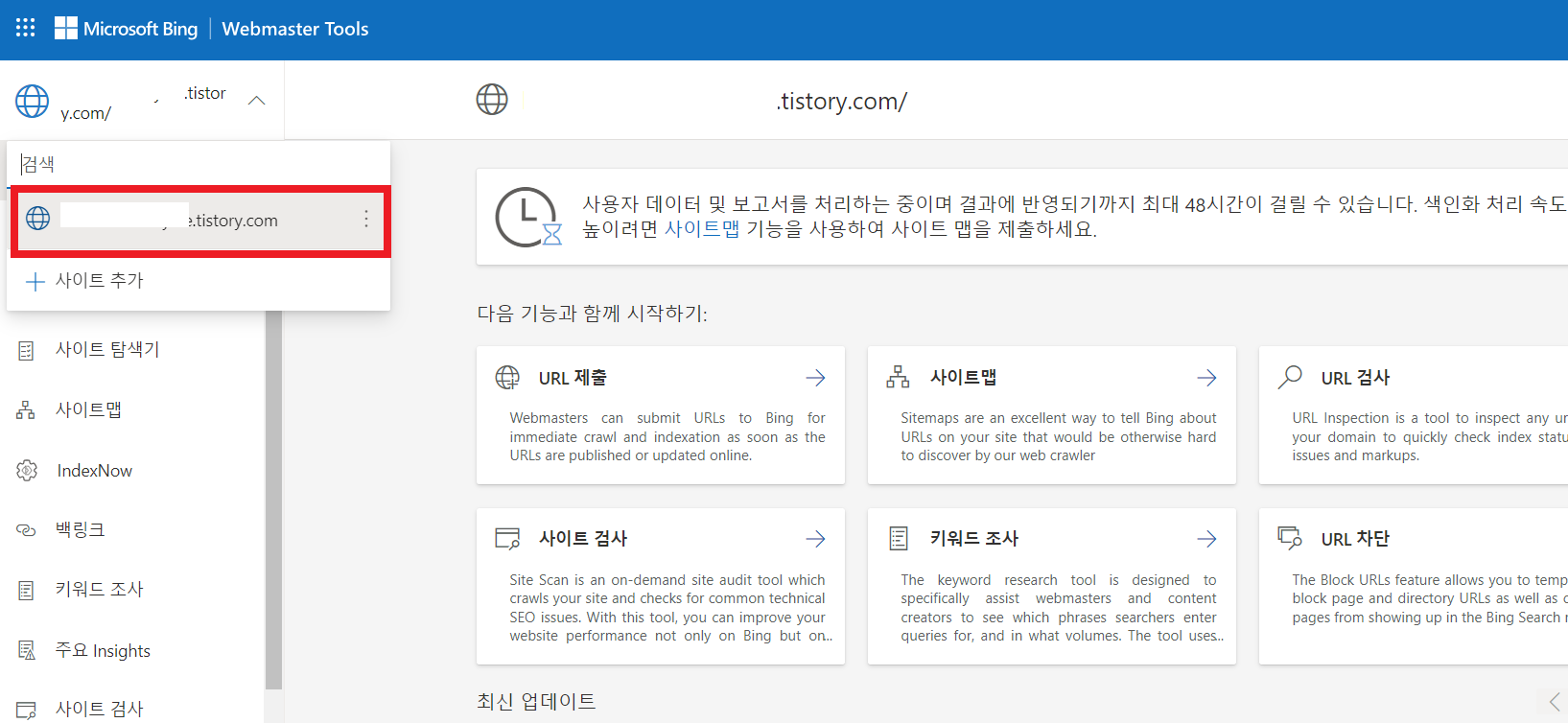Screen dimensions: 1568x723
Task: Click the globe icon in site selector header
Action: tap(32, 101)
